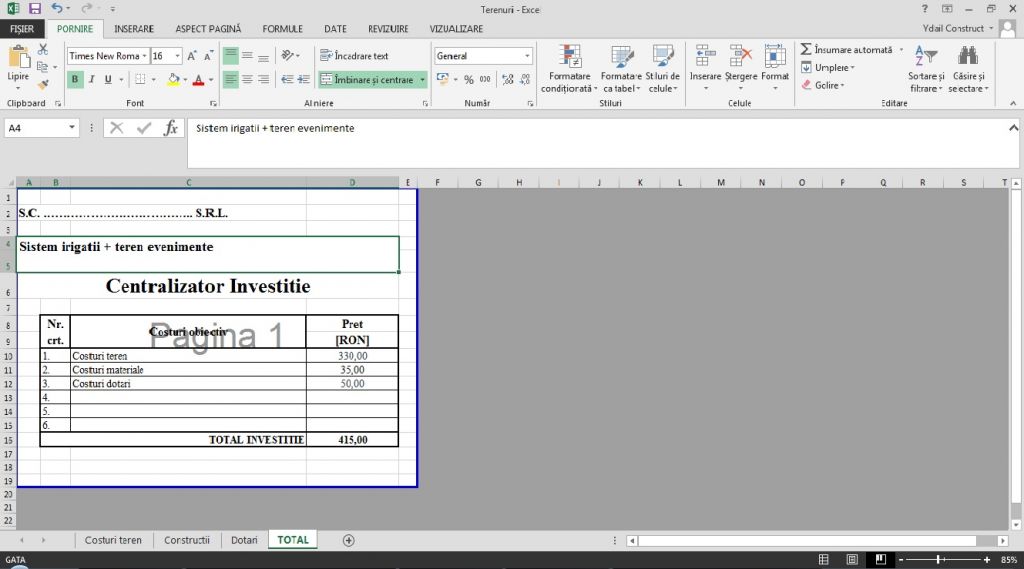
Task: Click the insert function fx icon
Action: click(x=170, y=128)
